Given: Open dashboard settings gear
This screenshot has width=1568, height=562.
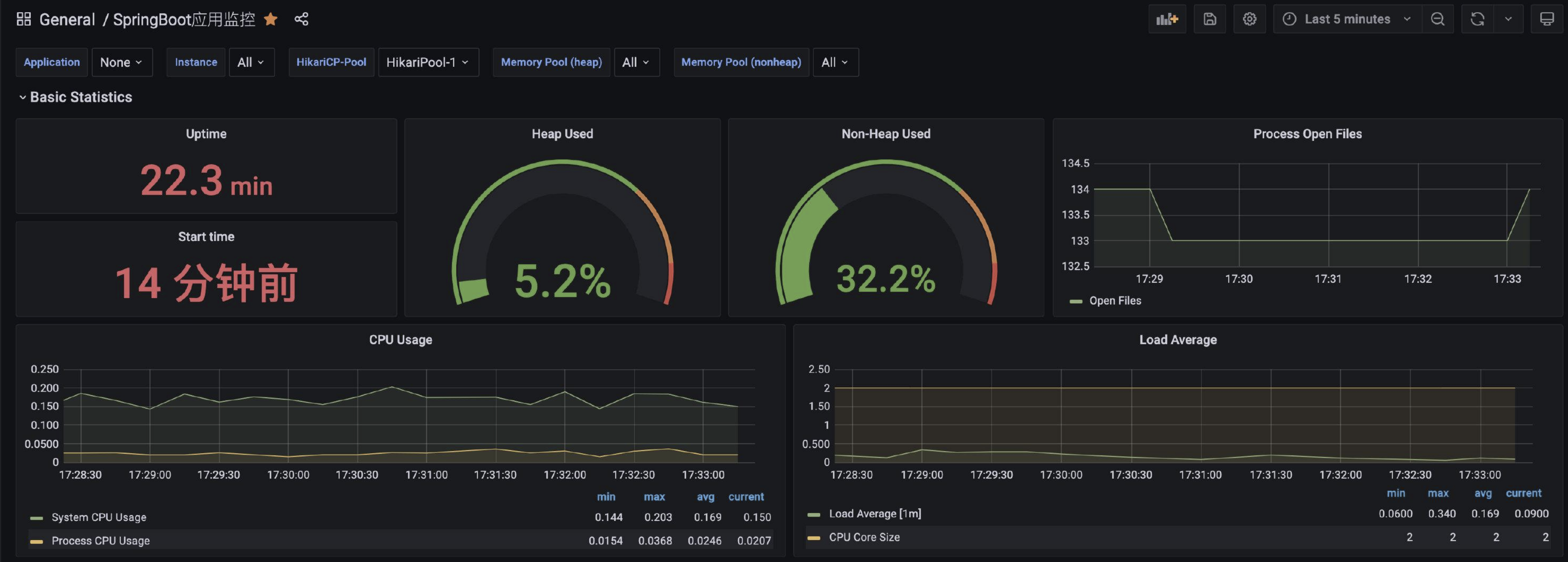Looking at the screenshot, I should click(x=1249, y=19).
